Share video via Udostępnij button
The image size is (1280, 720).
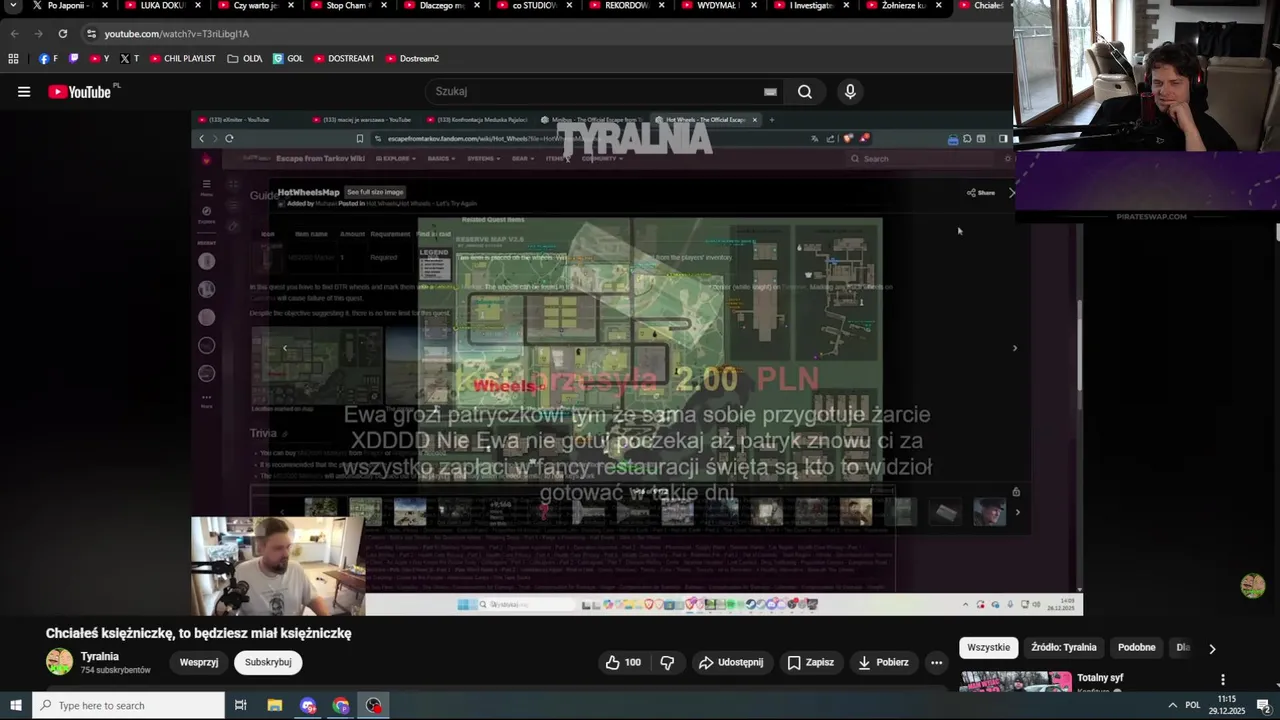click(731, 662)
